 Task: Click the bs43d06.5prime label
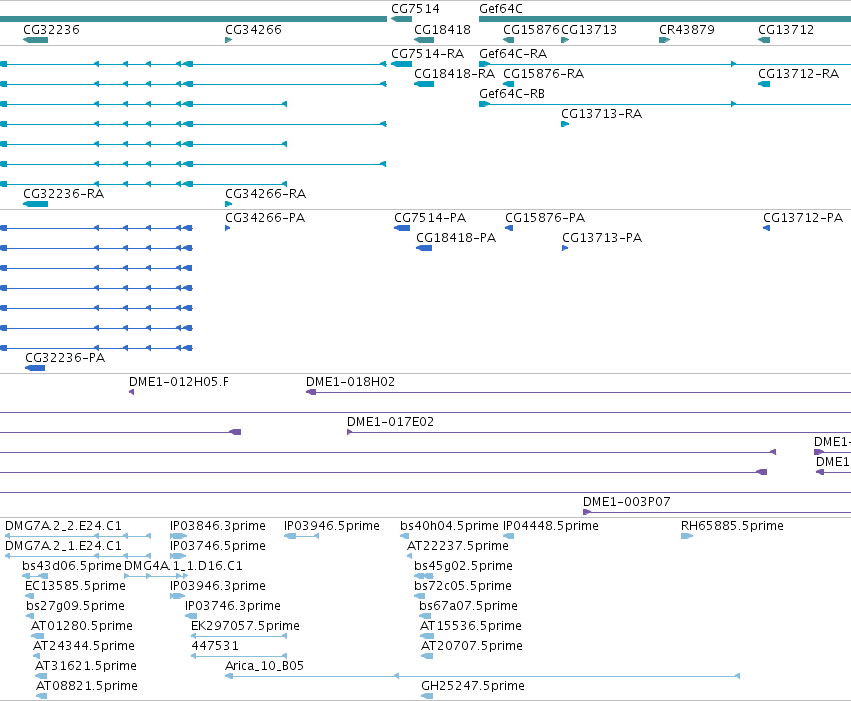(x=72, y=566)
